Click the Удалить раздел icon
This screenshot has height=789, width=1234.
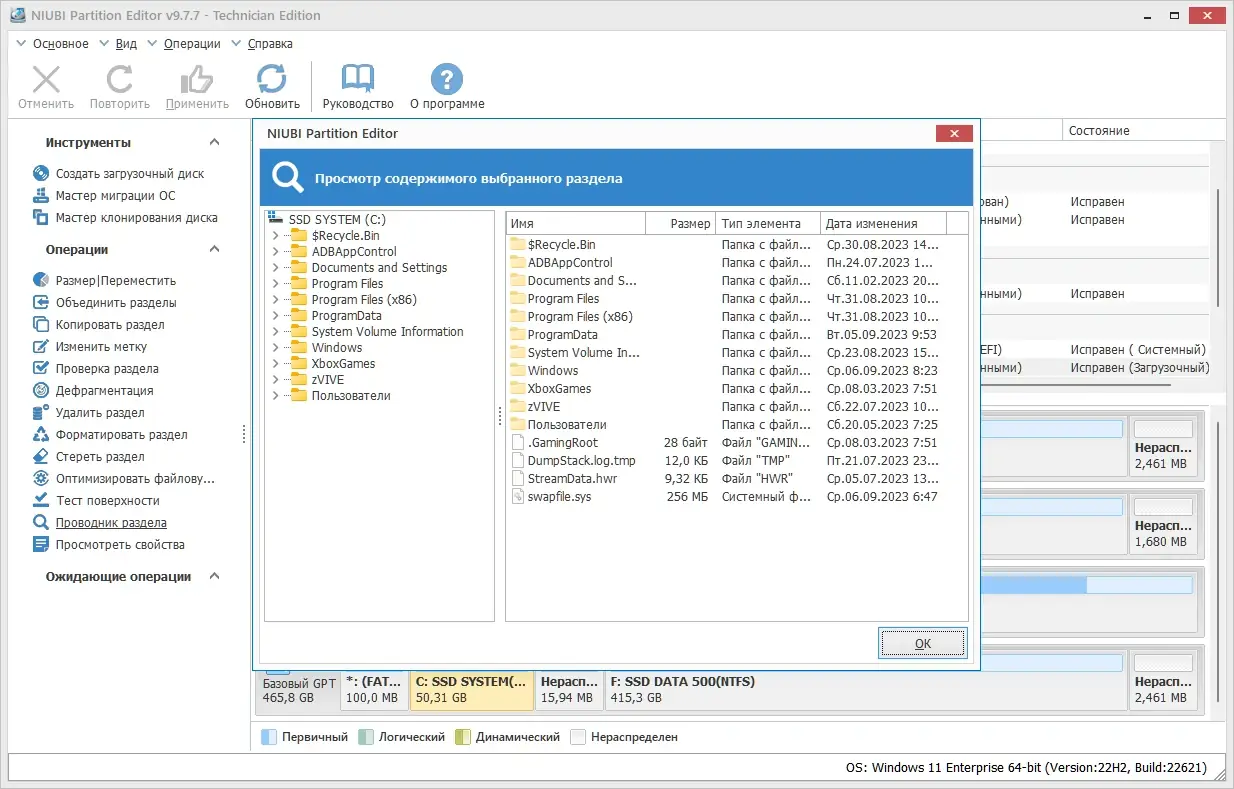41,412
